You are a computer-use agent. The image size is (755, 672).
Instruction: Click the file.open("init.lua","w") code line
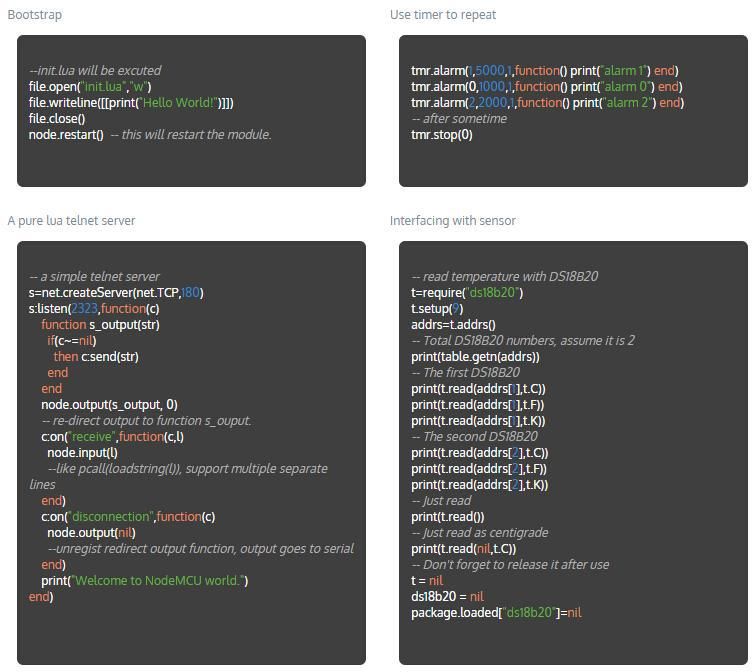[90, 87]
